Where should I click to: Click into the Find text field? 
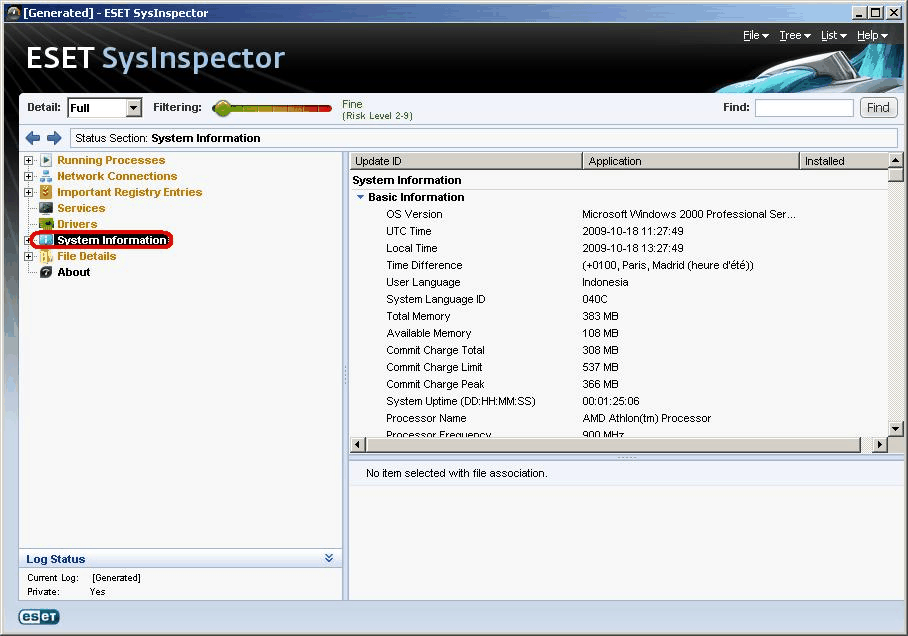click(x=804, y=108)
